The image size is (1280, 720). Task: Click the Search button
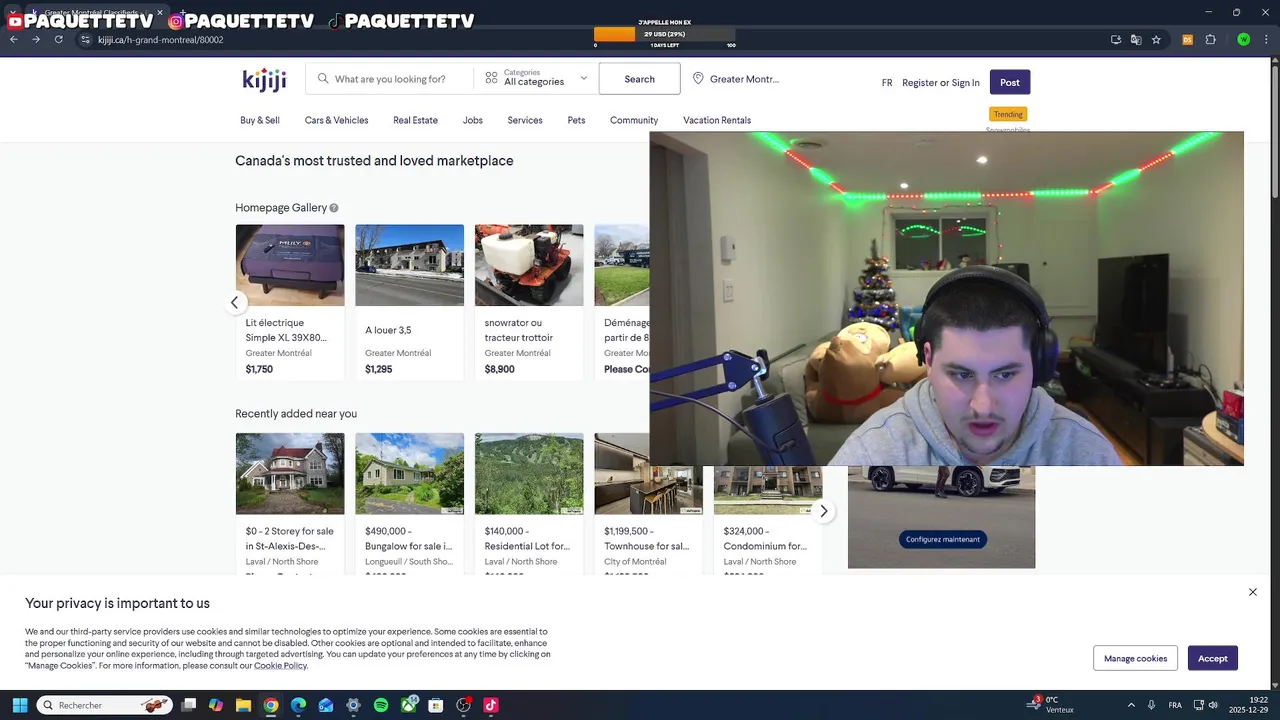point(639,79)
